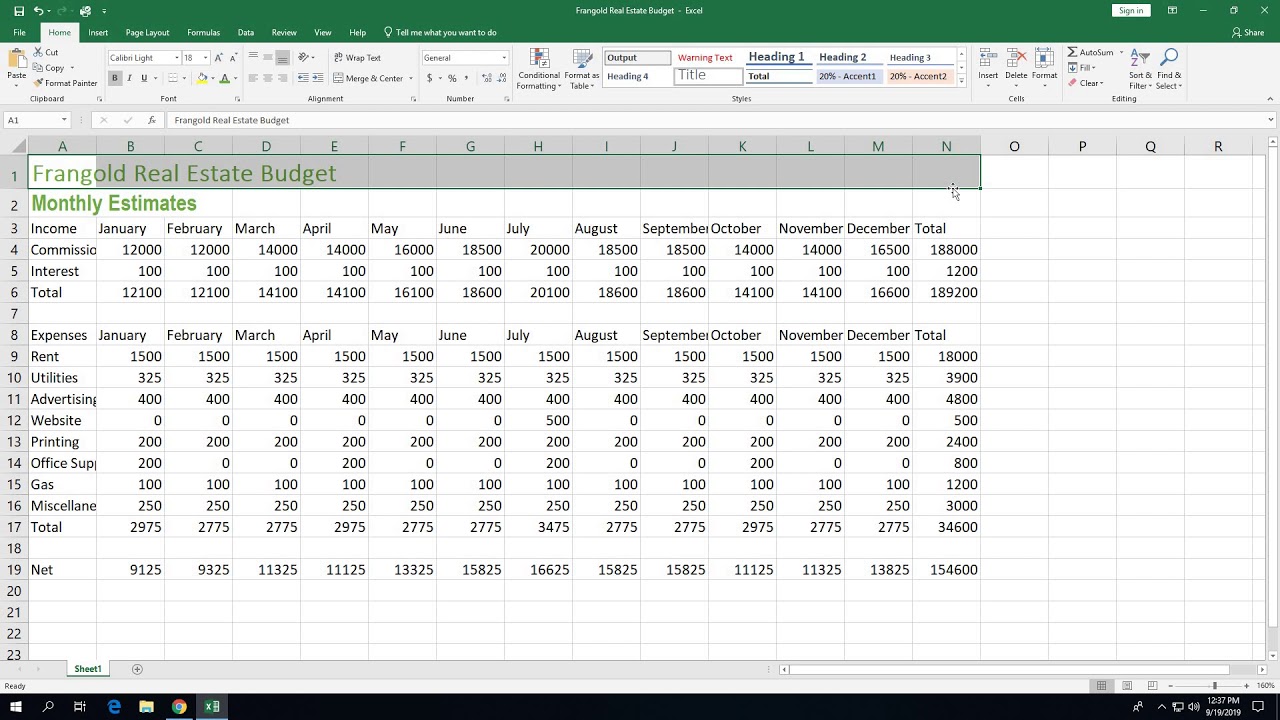Increase indent in Alignment group
This screenshot has height=720, width=1280.
point(317,78)
